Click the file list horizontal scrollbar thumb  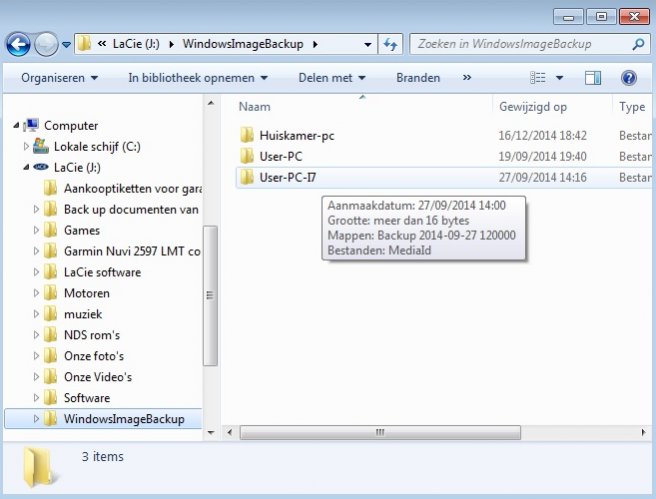(x=380, y=432)
